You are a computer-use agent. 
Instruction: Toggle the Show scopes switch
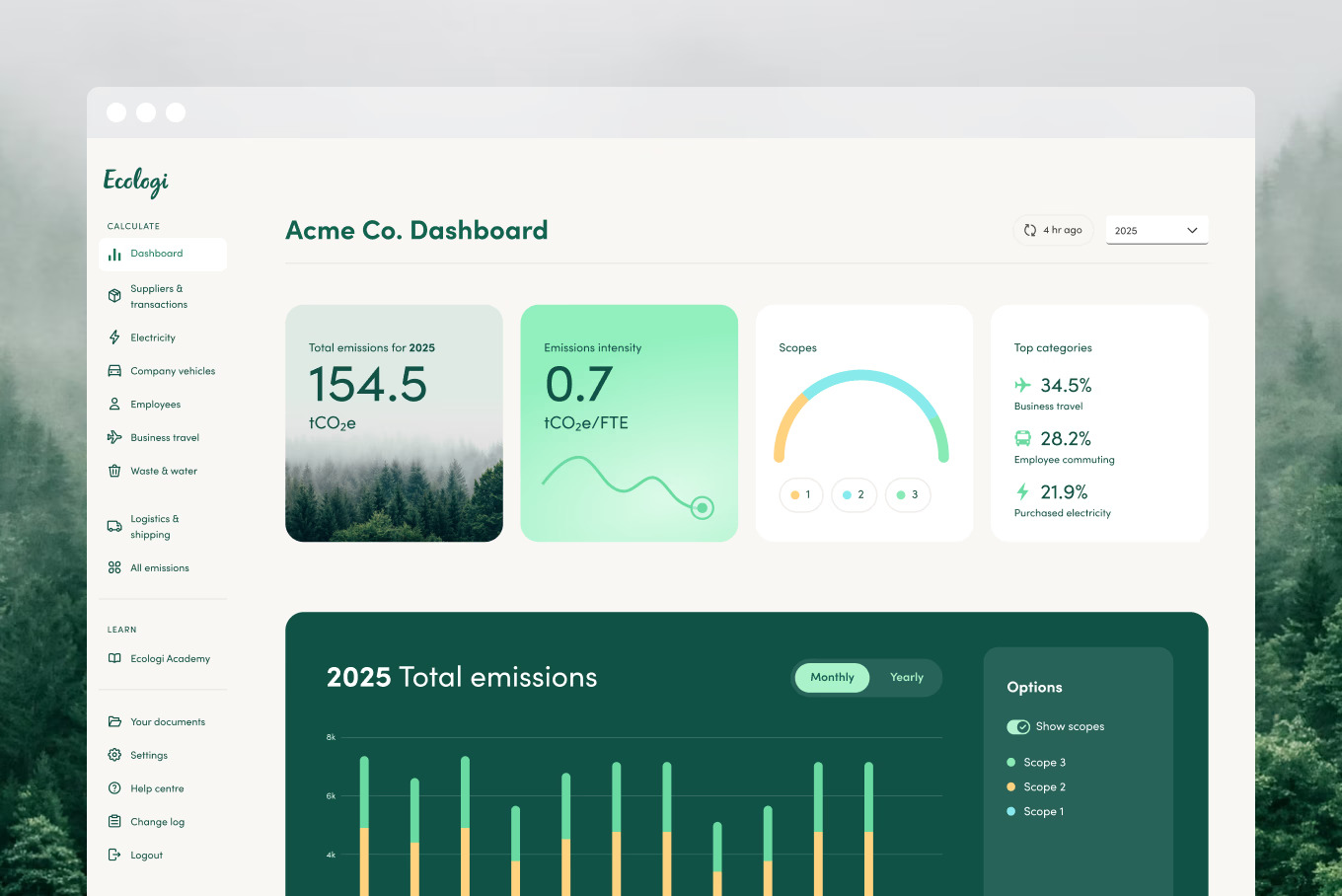pos(1018,727)
